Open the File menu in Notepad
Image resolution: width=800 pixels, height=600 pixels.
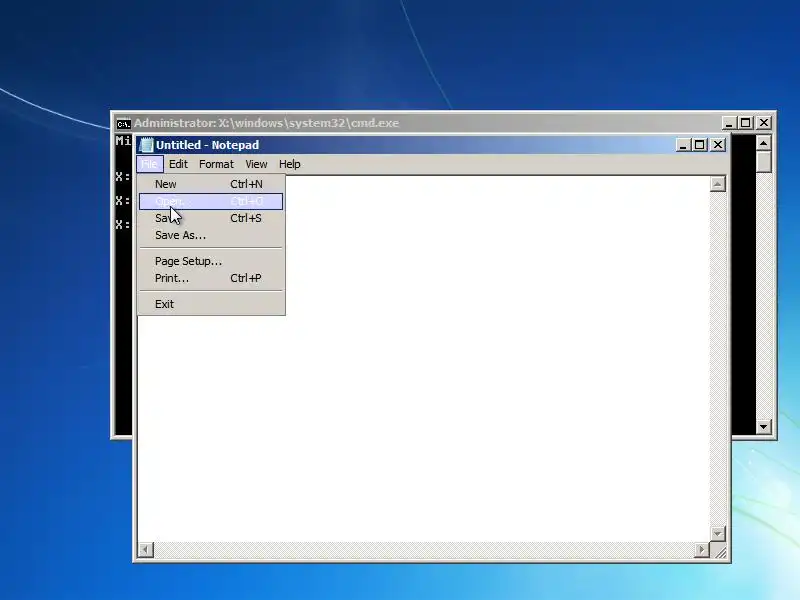tap(149, 164)
